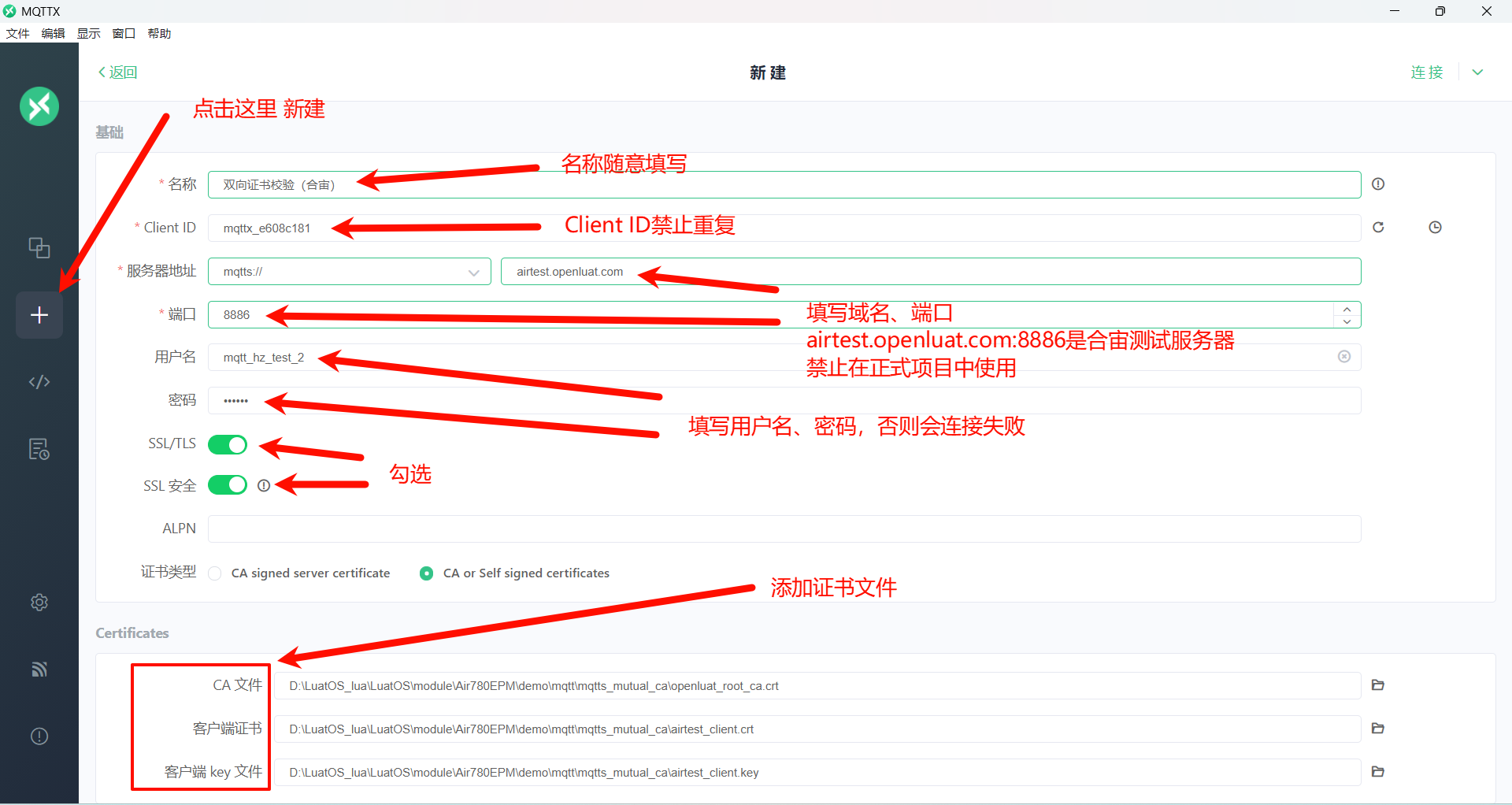Click into the Client ID field
The image size is (1512, 805).
coord(784,228)
